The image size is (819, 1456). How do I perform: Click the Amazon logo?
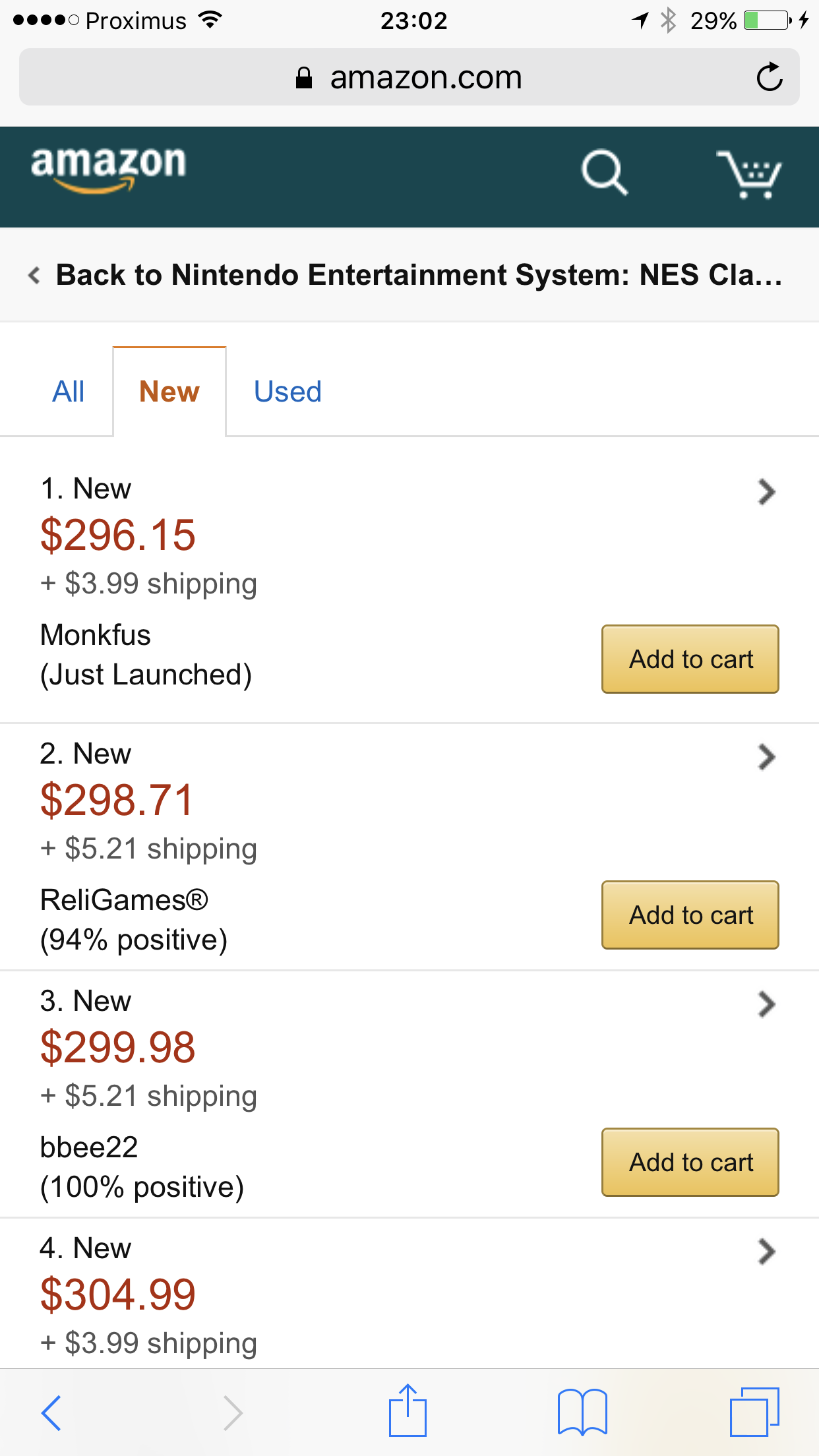click(x=109, y=168)
